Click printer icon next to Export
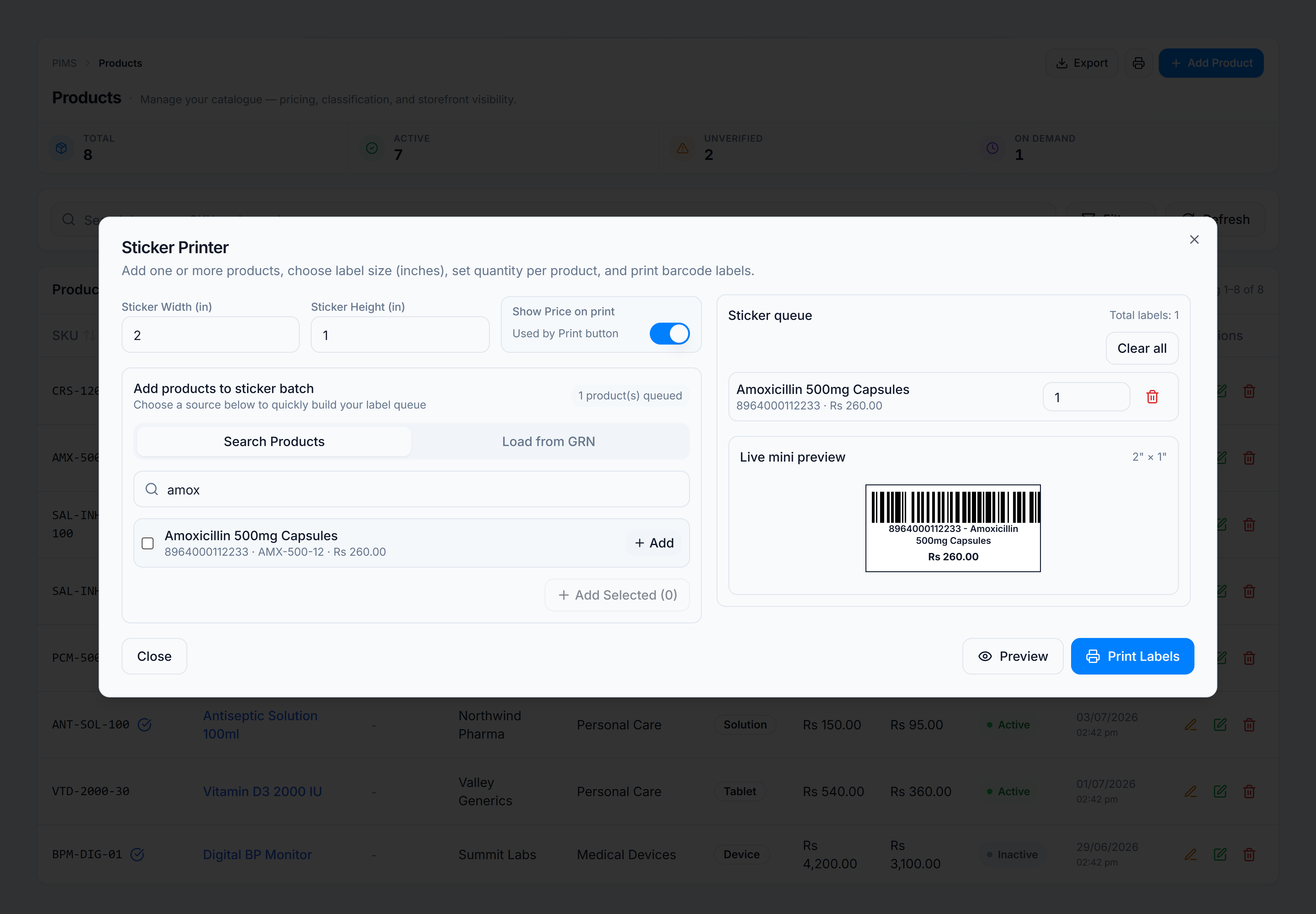The height and width of the screenshot is (914, 1316). point(1138,63)
